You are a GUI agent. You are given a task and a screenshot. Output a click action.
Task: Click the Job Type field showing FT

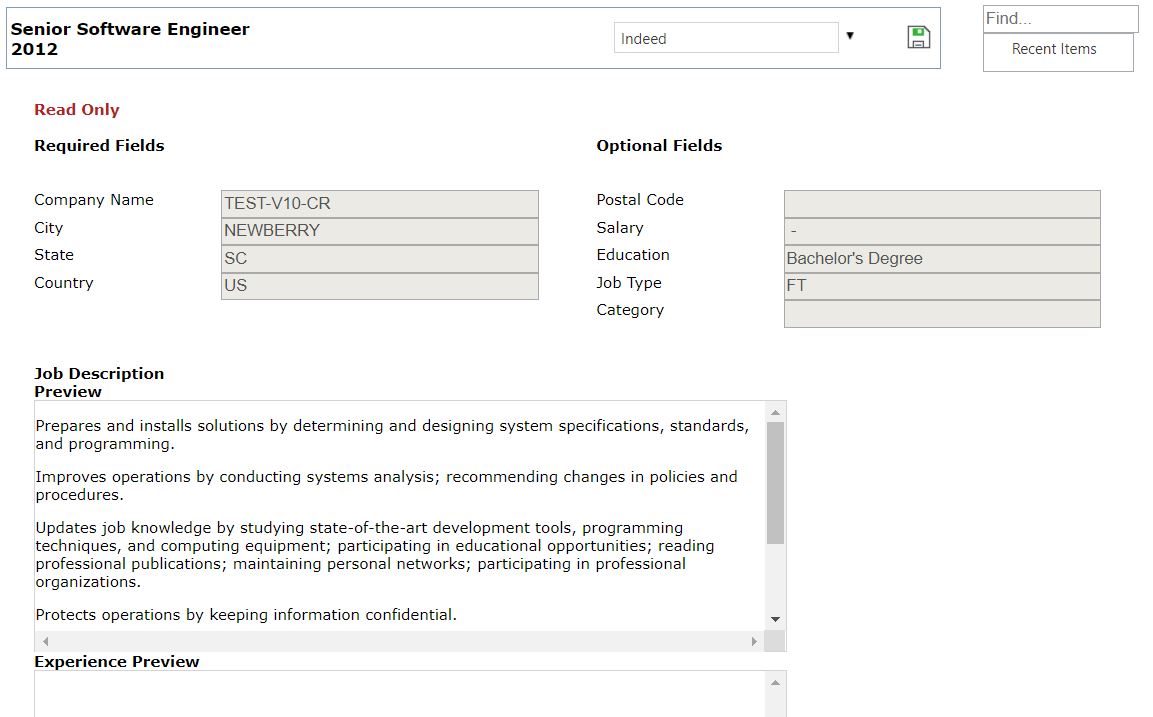(941, 286)
